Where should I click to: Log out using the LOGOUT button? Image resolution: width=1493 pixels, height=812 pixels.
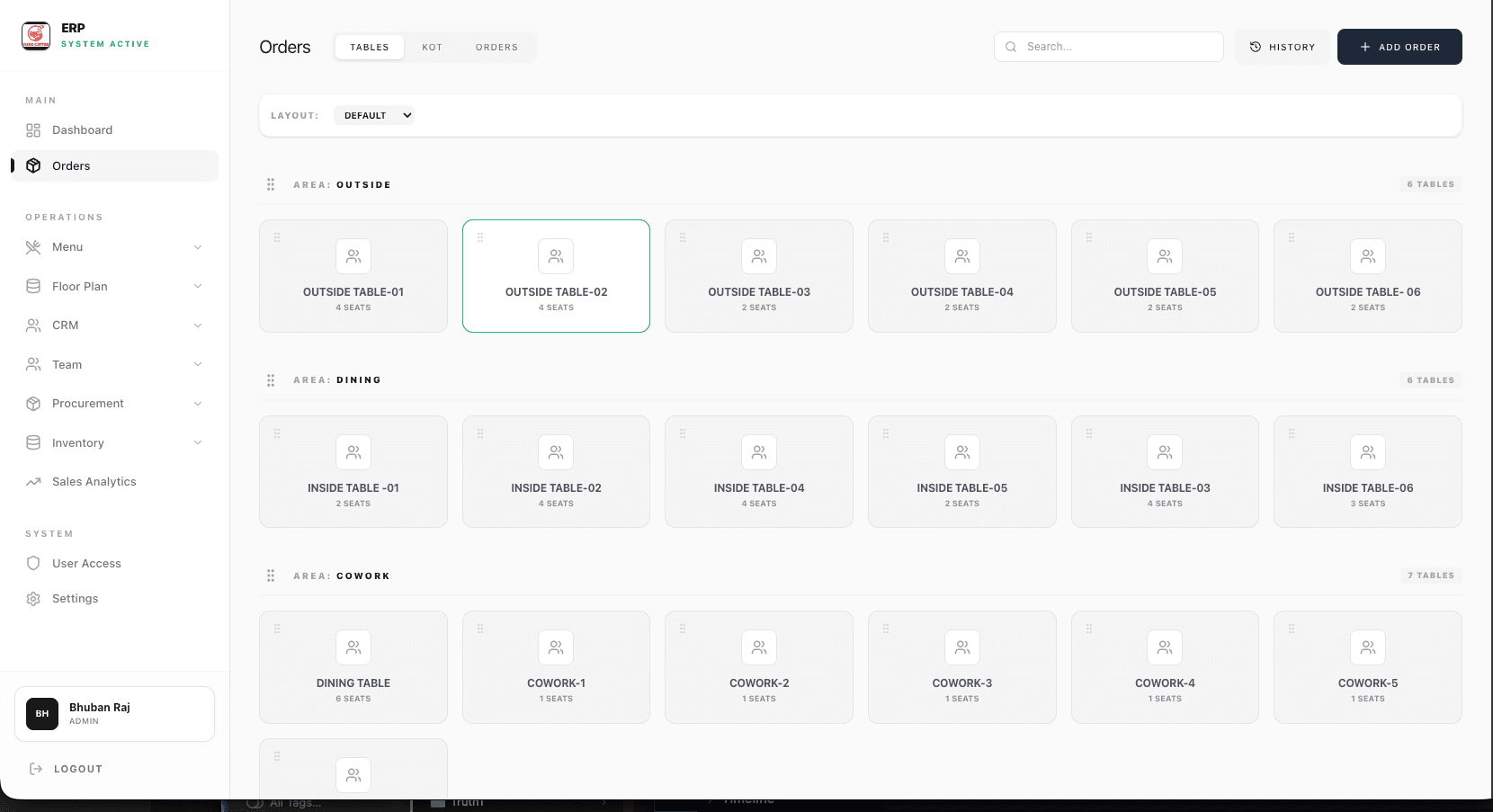click(67, 769)
